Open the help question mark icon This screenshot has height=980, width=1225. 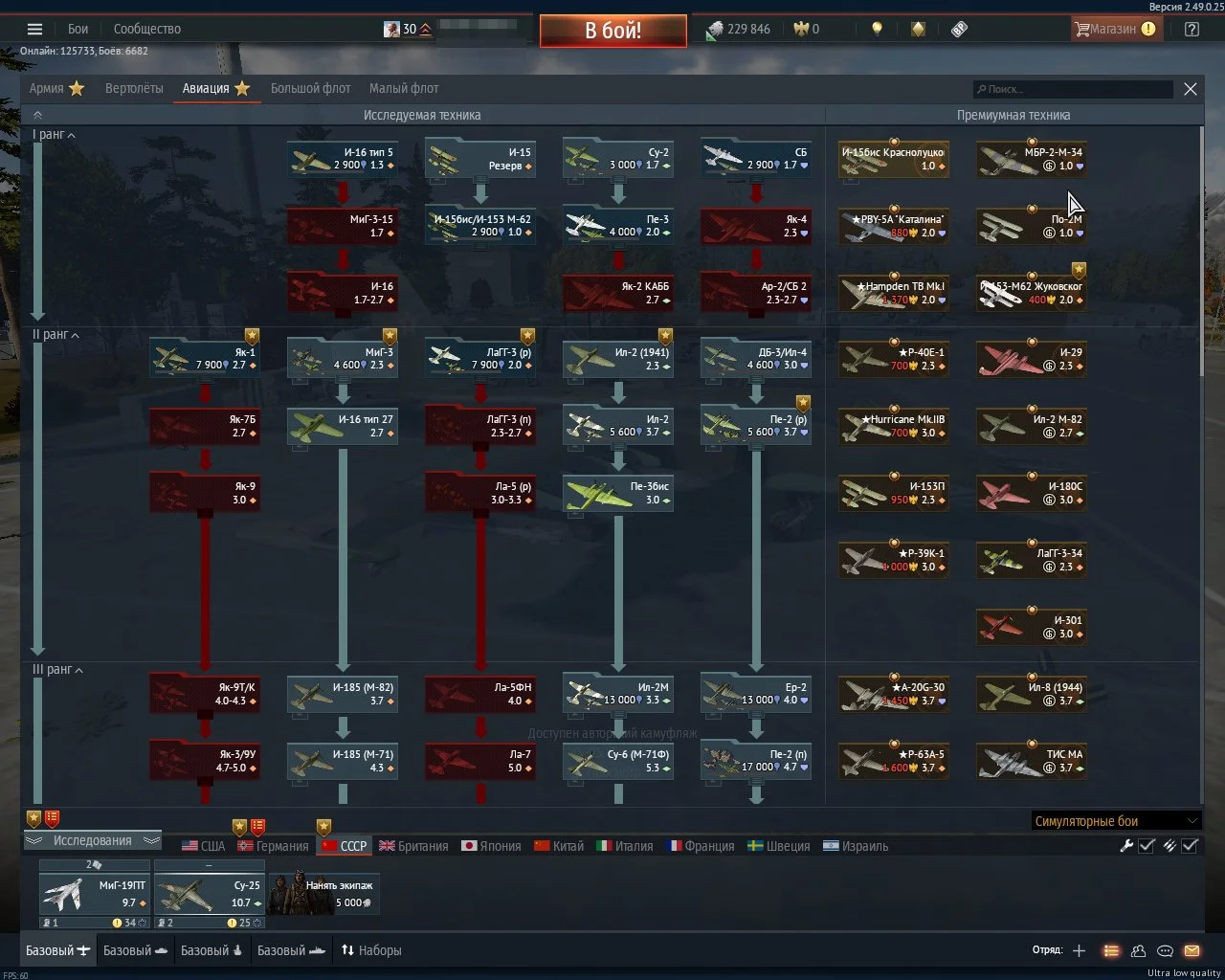click(x=1192, y=29)
